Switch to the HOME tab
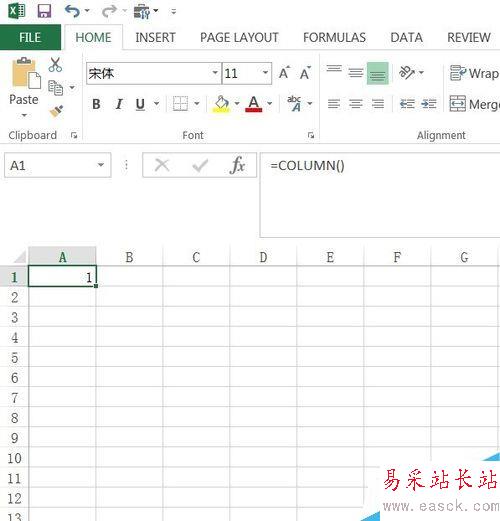This screenshot has height=521, width=500. (x=93, y=37)
